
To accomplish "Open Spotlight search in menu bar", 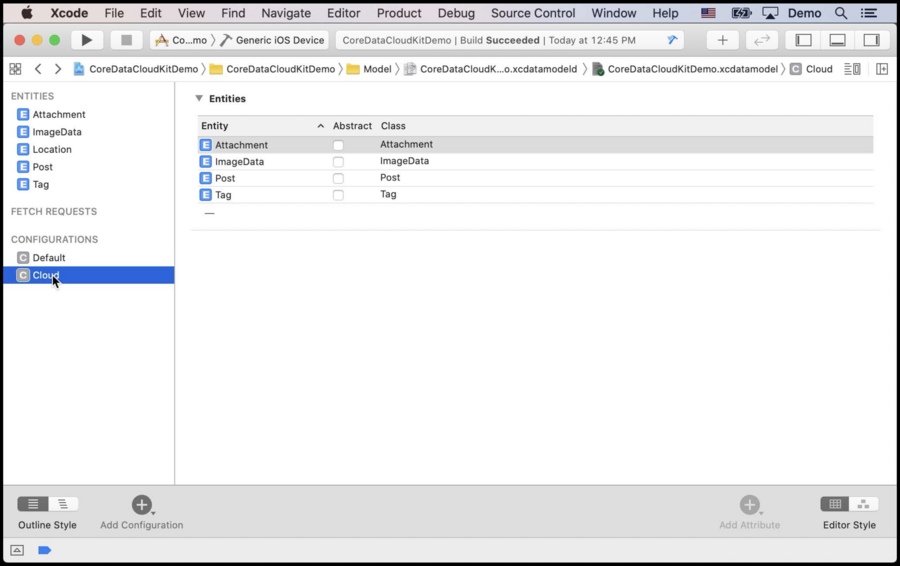I will point(841,13).
